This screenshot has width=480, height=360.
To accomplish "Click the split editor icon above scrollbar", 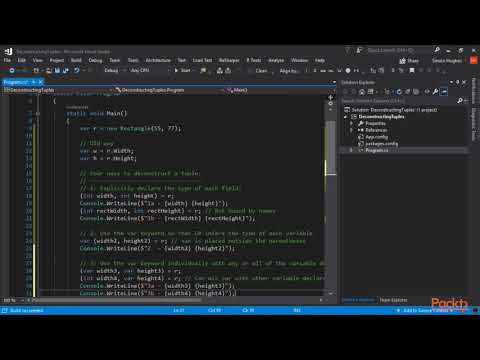I will click(330, 97).
